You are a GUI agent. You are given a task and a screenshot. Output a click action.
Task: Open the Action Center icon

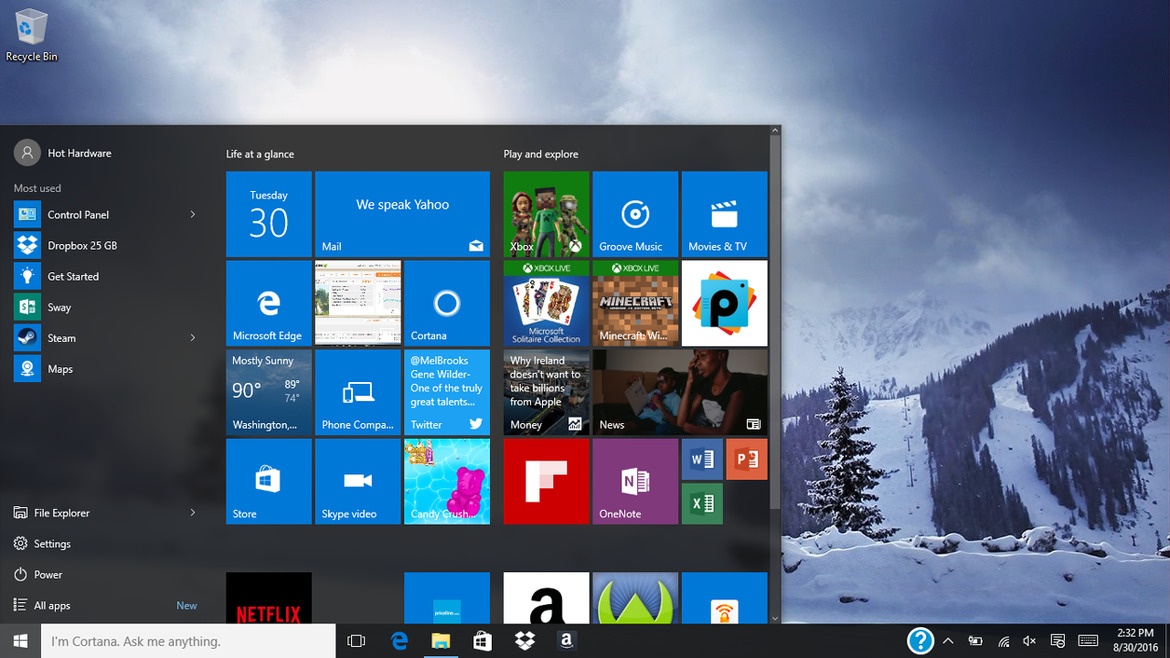click(1057, 641)
